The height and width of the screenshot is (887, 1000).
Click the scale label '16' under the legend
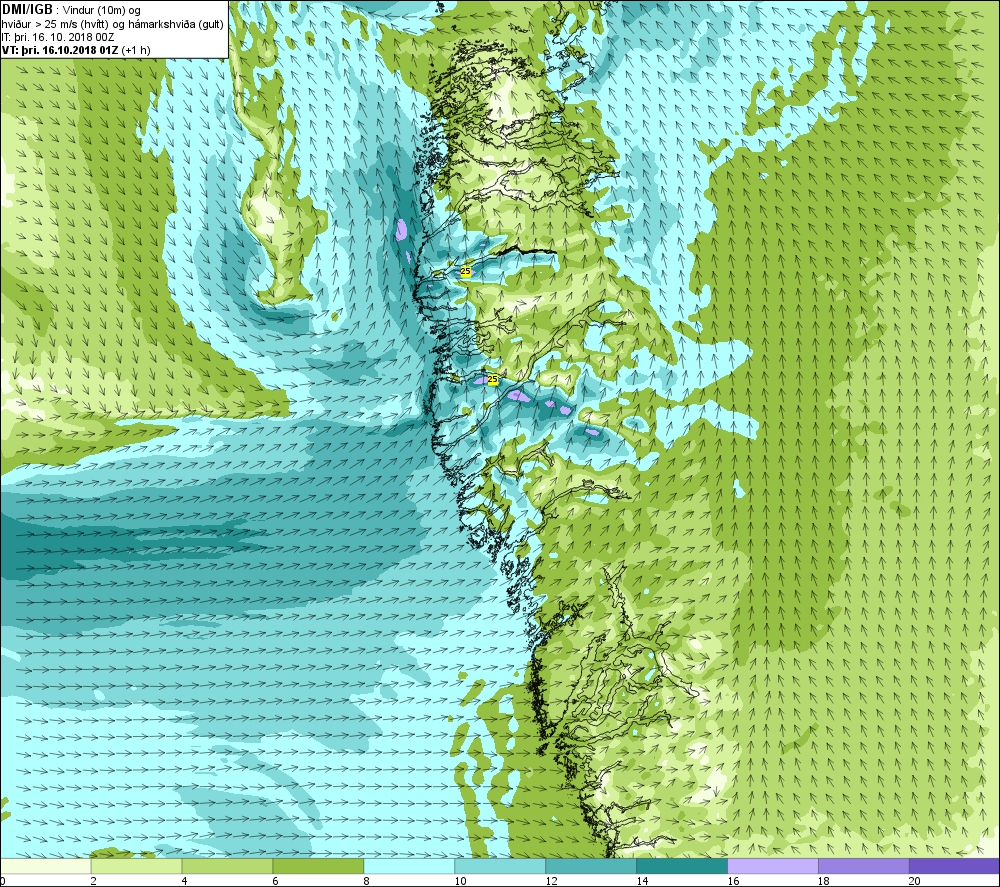(733, 881)
